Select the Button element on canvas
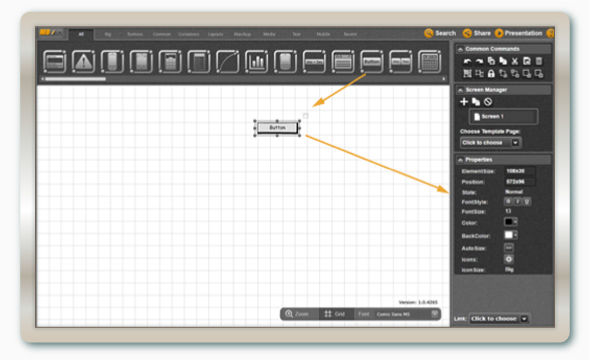The width and height of the screenshot is (590, 360). pyautogui.click(x=277, y=128)
